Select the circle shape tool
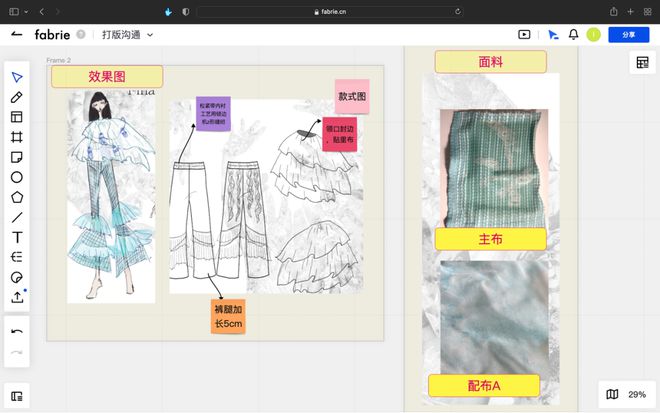The height and width of the screenshot is (413, 660). click(17, 177)
